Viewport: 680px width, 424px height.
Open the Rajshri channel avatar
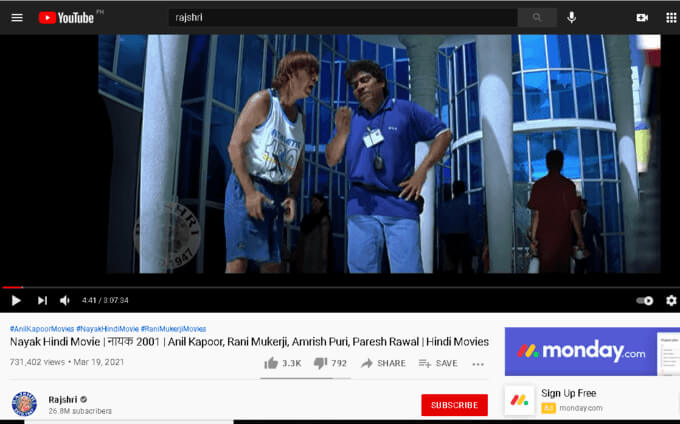24,404
